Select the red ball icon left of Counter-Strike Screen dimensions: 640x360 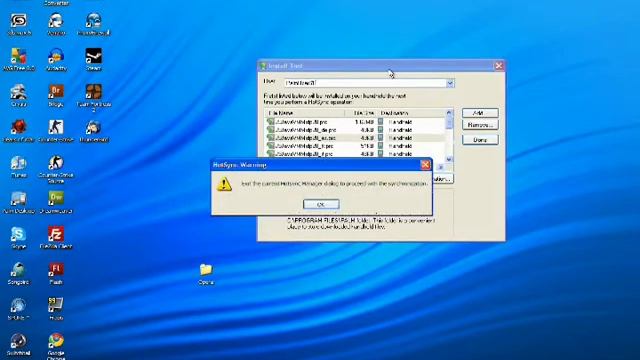tap(19, 131)
